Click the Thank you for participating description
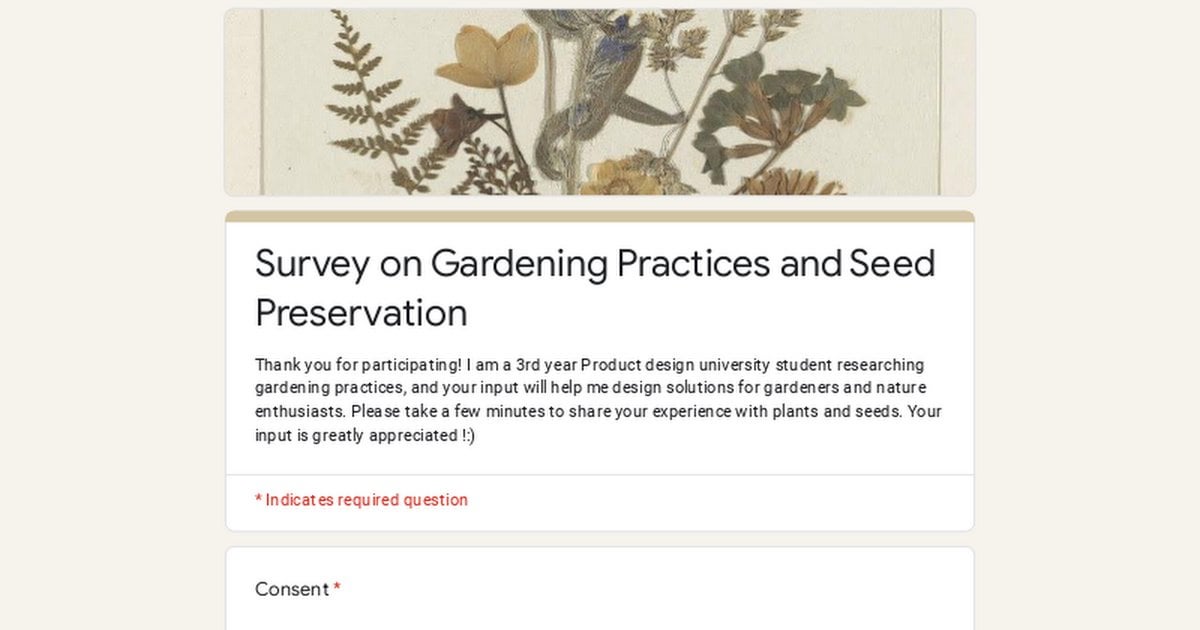The height and width of the screenshot is (630, 1200). pyautogui.click(x=598, y=400)
